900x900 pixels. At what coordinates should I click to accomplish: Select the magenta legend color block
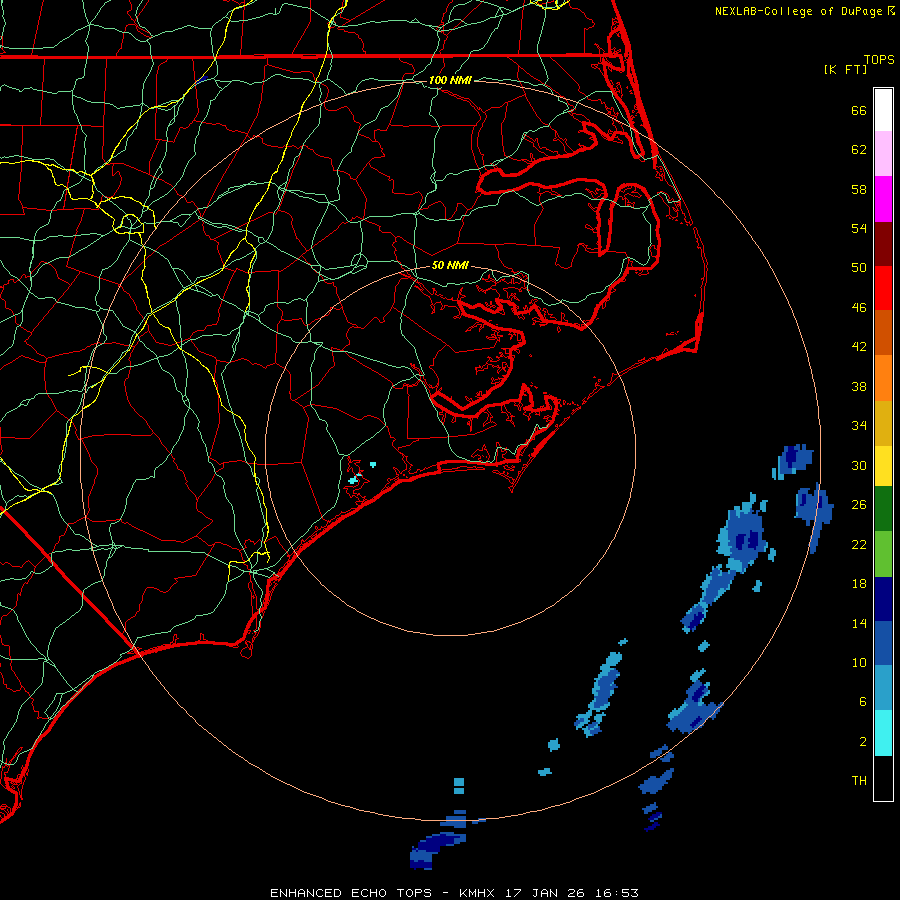[883, 199]
